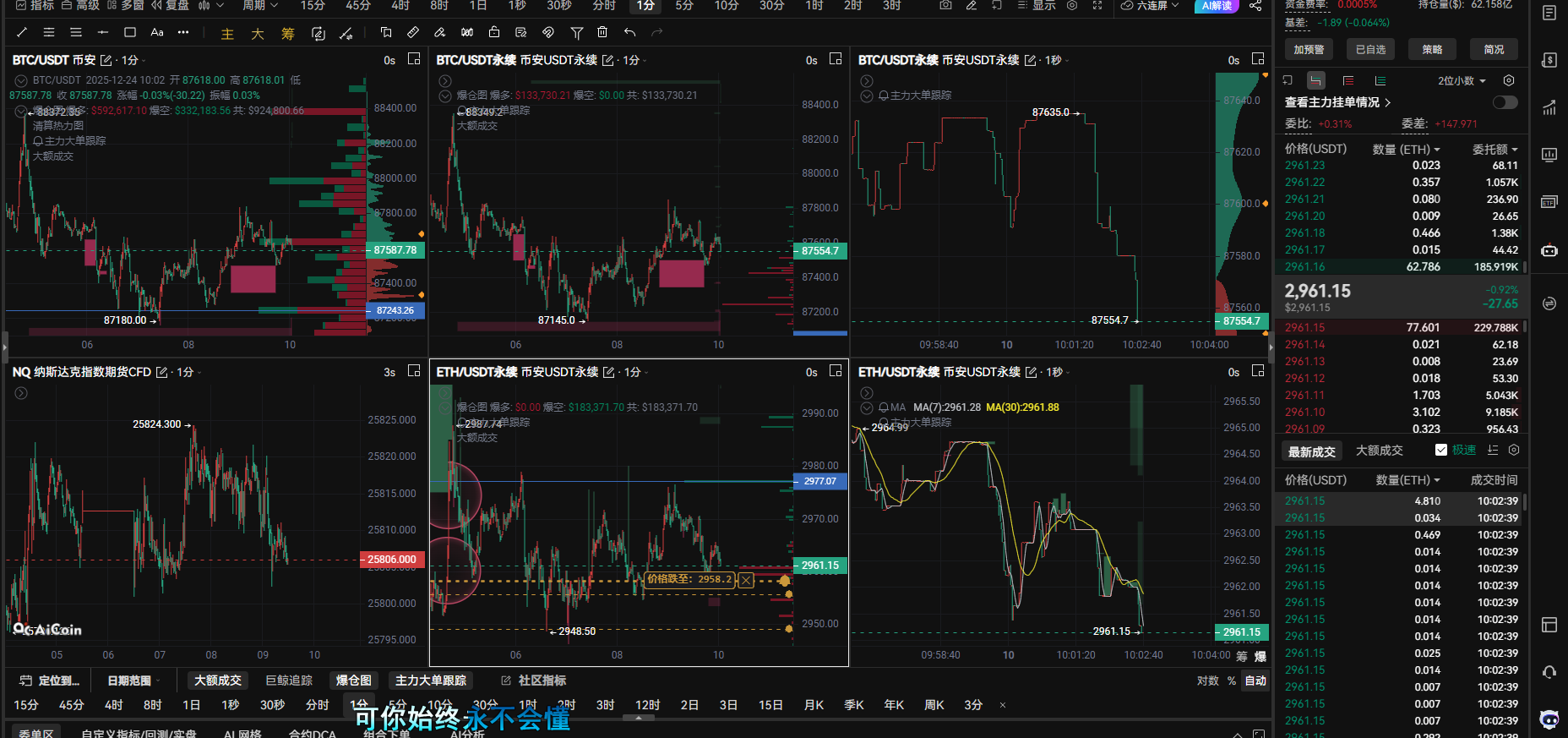Click the share icon next to AI解读
Screen dimensions: 1568x738
tap(1255, 6)
